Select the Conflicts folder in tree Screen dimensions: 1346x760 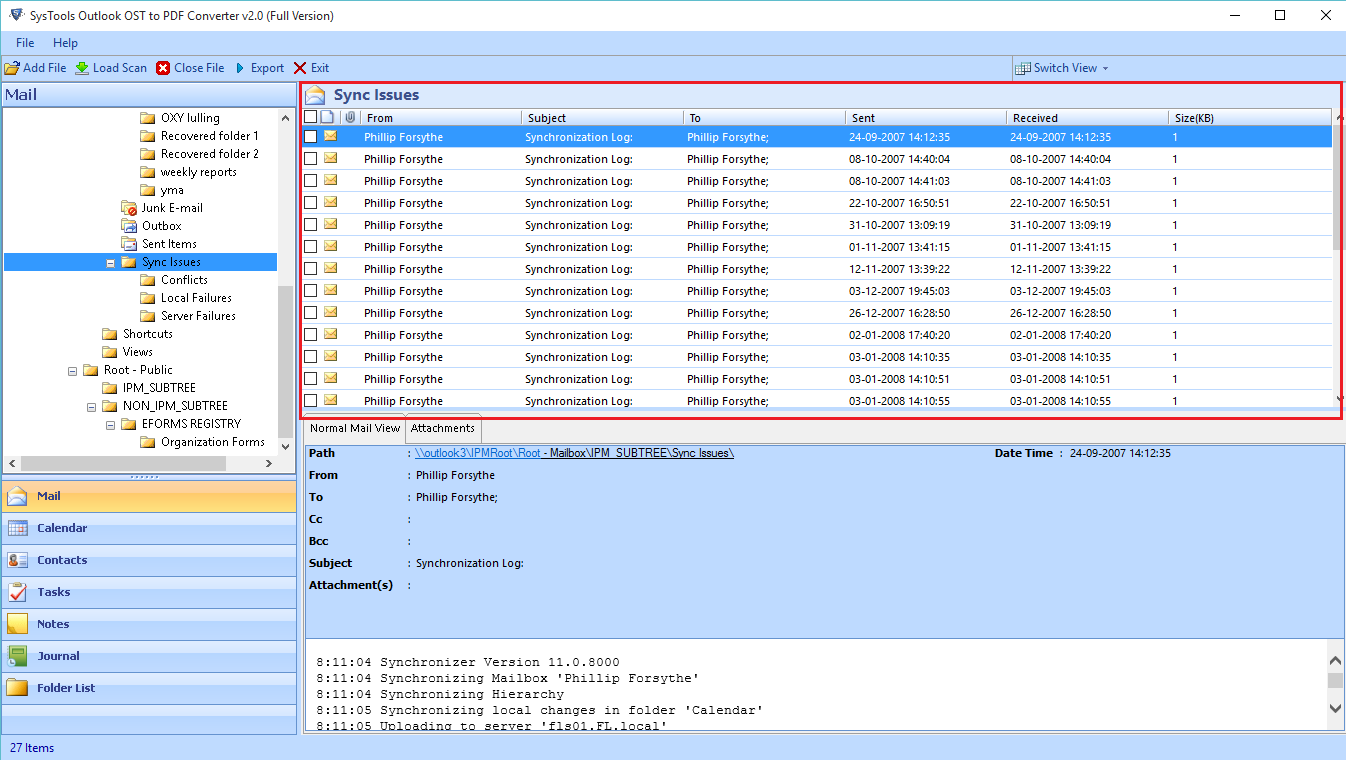coord(184,280)
